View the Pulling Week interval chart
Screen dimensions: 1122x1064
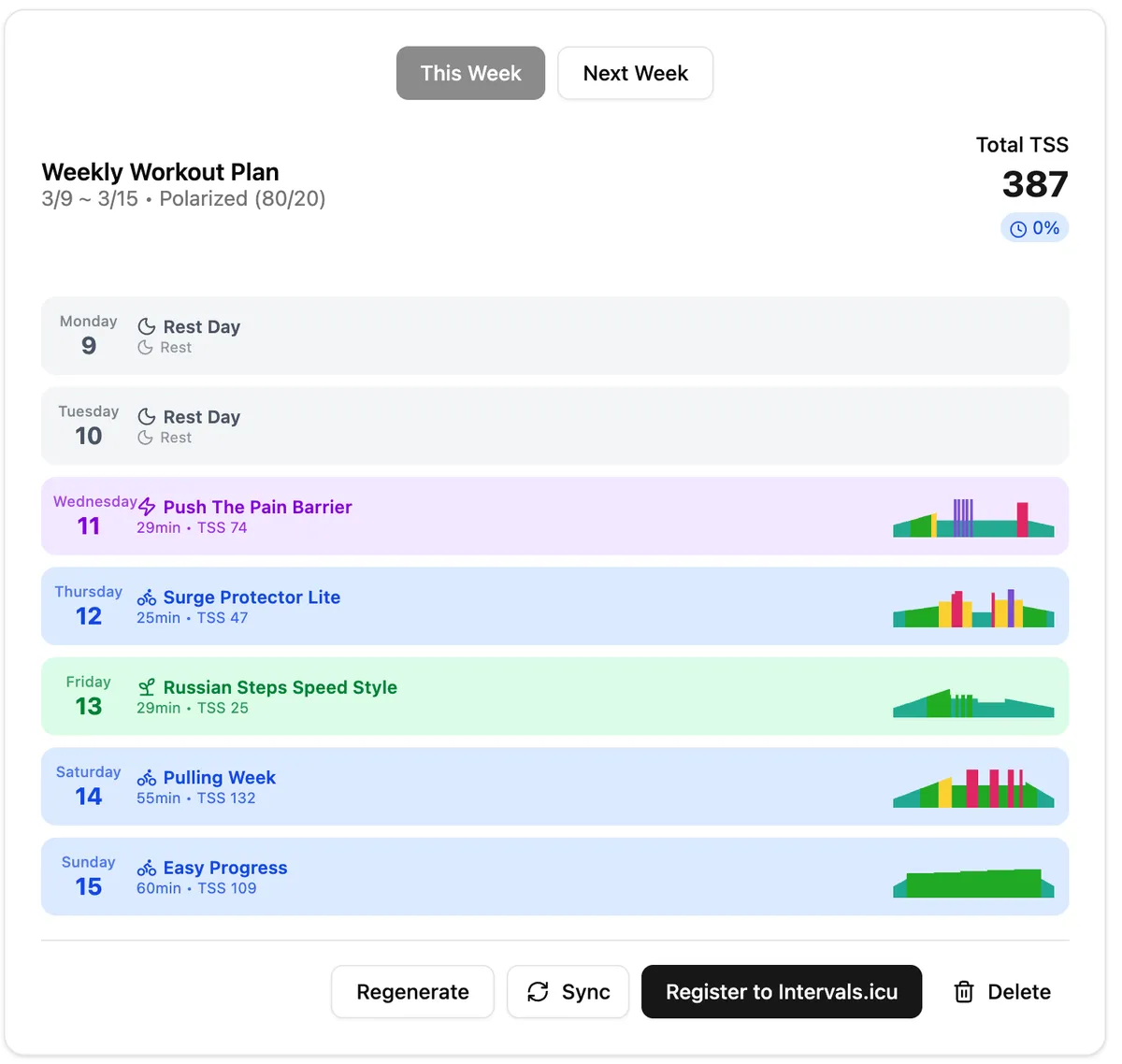point(973,789)
